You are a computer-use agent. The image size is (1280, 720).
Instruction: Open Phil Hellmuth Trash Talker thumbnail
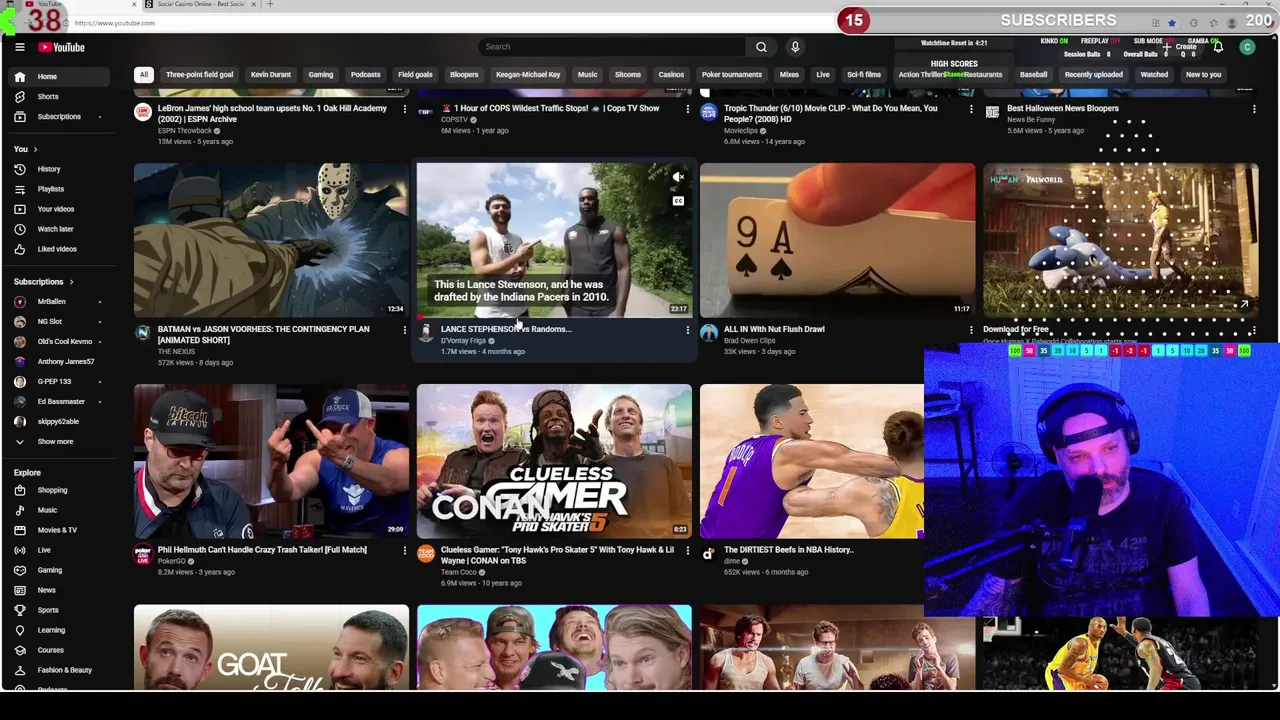click(x=271, y=461)
